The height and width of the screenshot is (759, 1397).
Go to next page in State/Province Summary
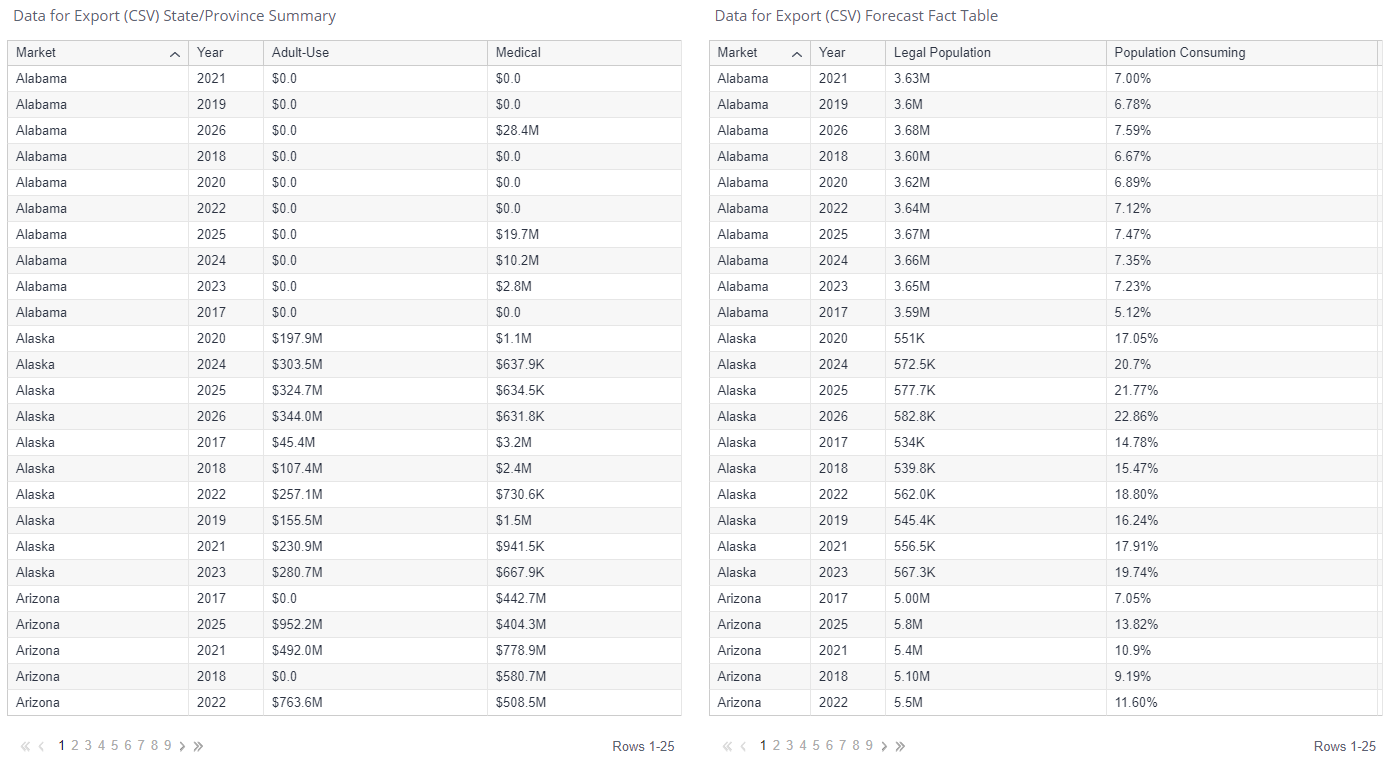tap(182, 746)
